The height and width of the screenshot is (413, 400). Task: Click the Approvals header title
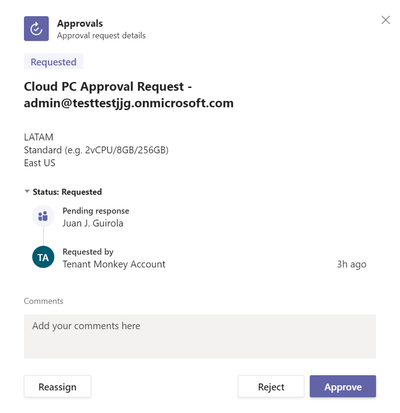tap(80, 23)
